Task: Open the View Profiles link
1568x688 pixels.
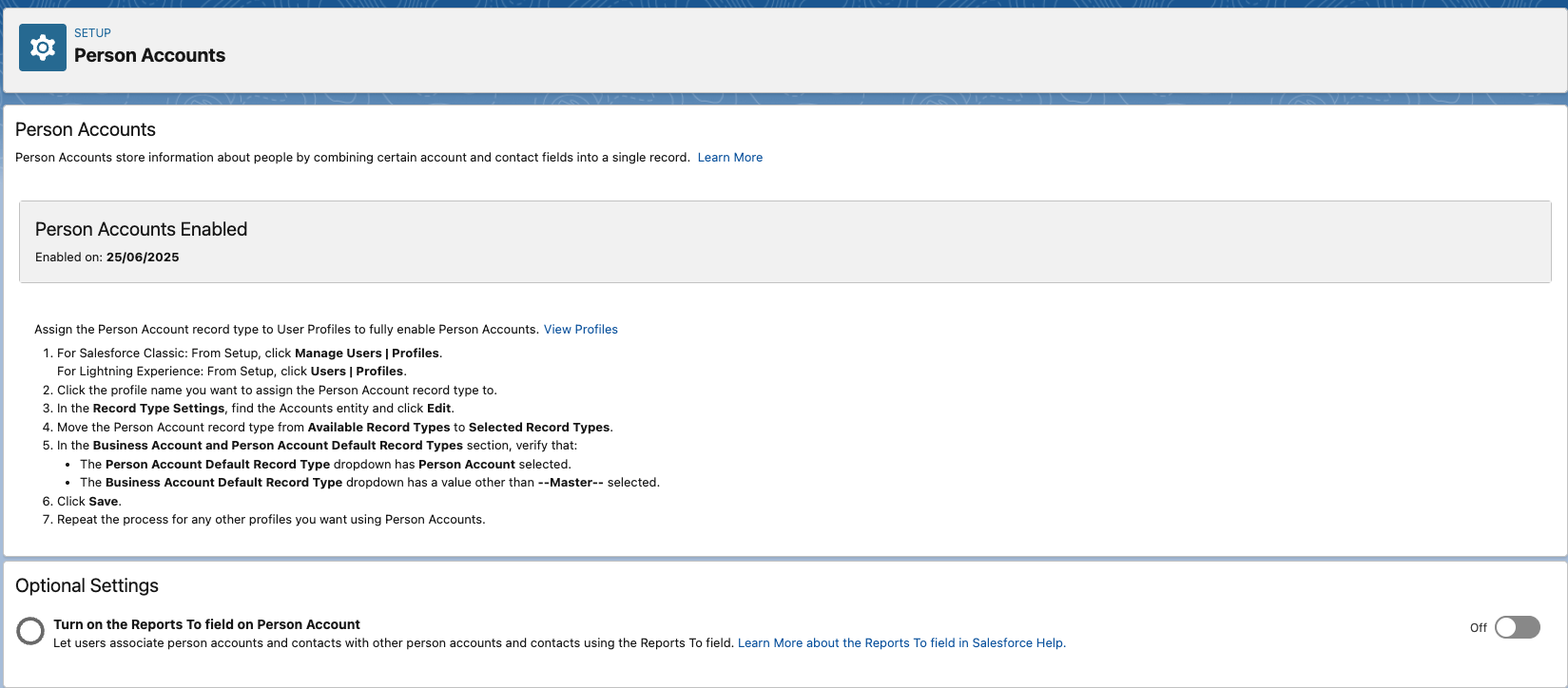Action: (580, 330)
